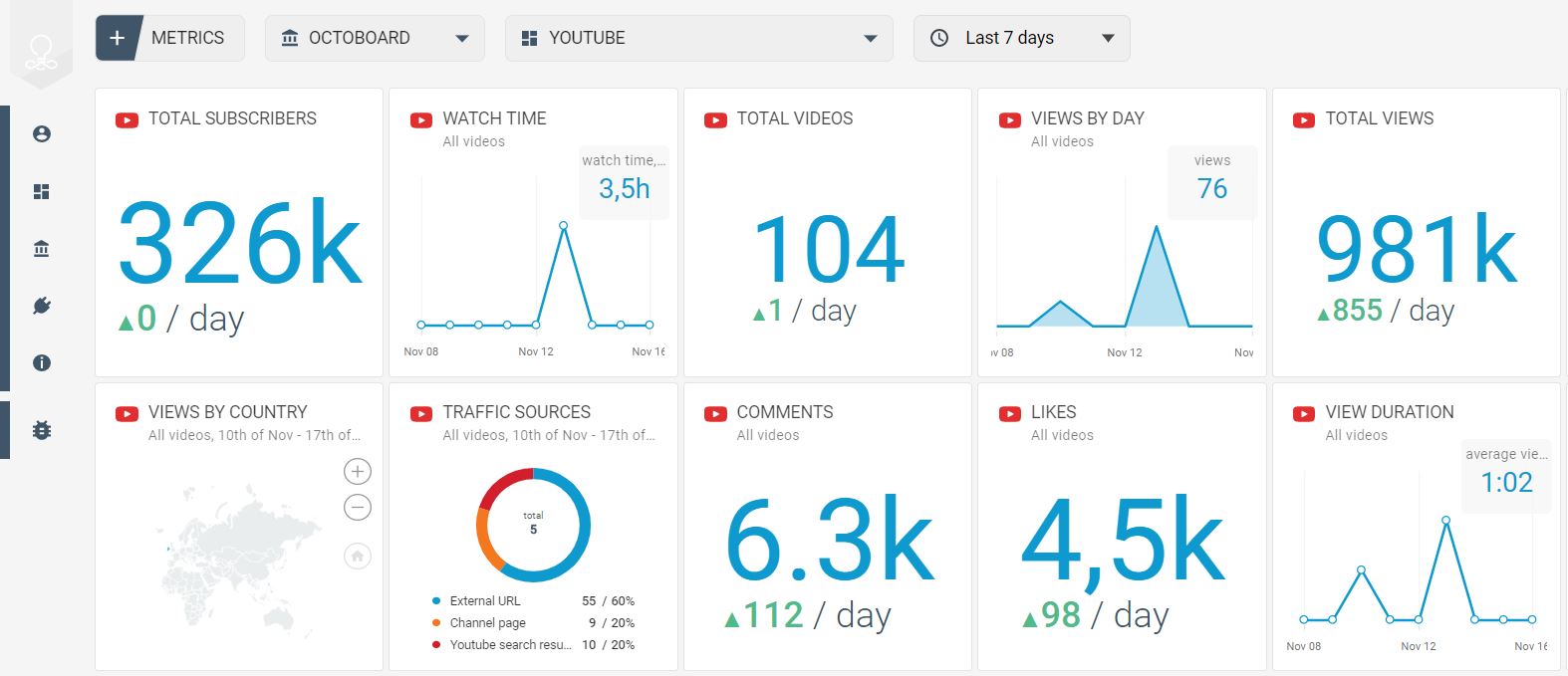Click the 112 / day comments change
1568x676 pixels.
coord(807,615)
